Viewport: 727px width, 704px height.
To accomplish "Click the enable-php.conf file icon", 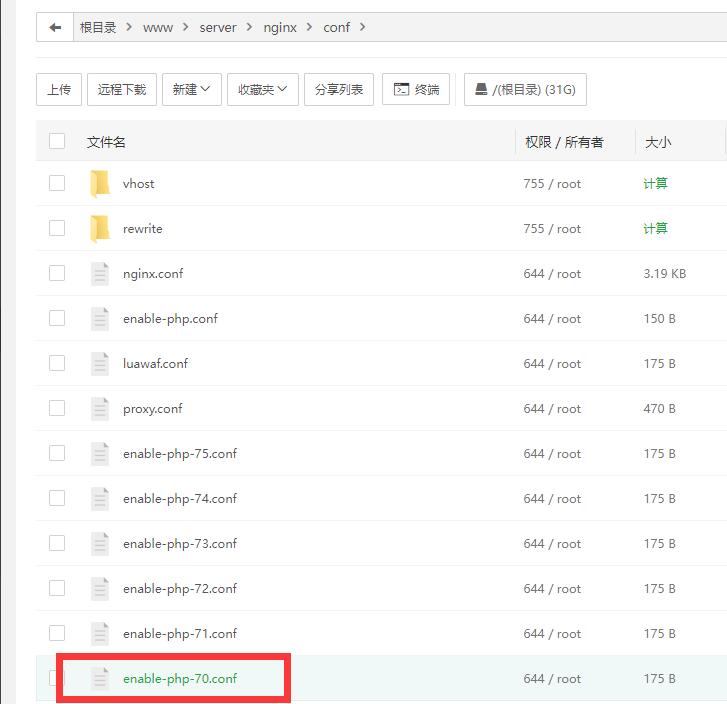I will pos(100,319).
